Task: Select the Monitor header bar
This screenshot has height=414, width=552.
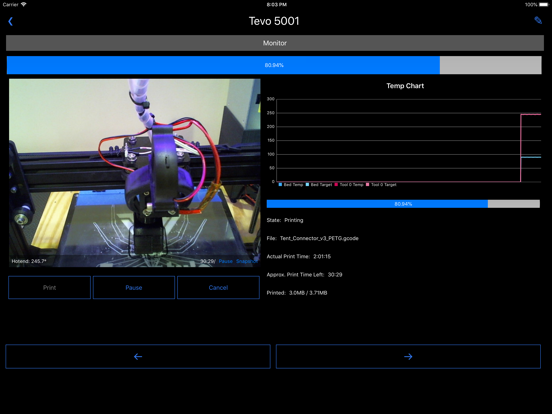Action: pos(275,43)
